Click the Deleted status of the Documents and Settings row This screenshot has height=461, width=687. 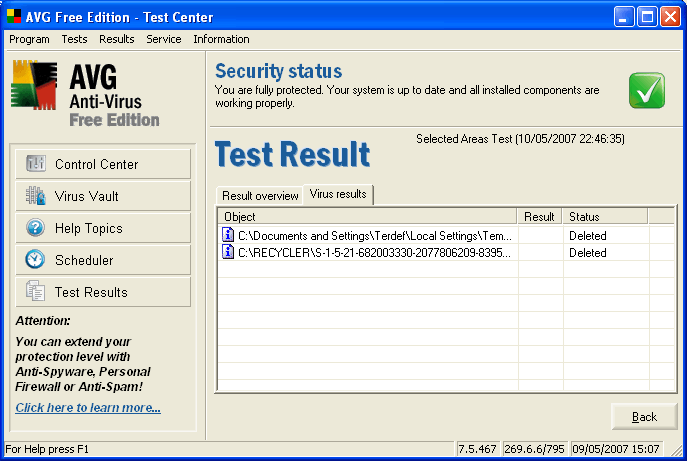coord(588,236)
